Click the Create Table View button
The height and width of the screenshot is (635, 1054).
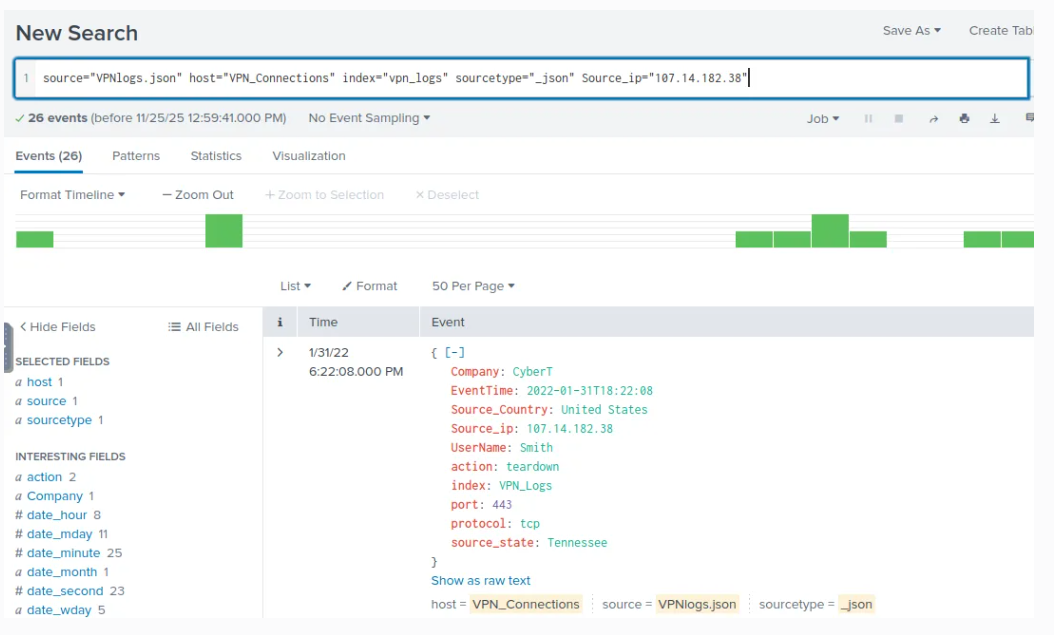[x=1001, y=30]
